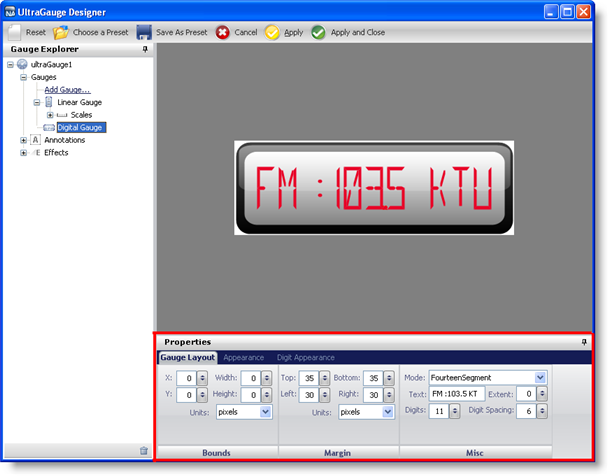Click the Add Gauge... link
The width and height of the screenshot is (609, 476).
(x=68, y=90)
